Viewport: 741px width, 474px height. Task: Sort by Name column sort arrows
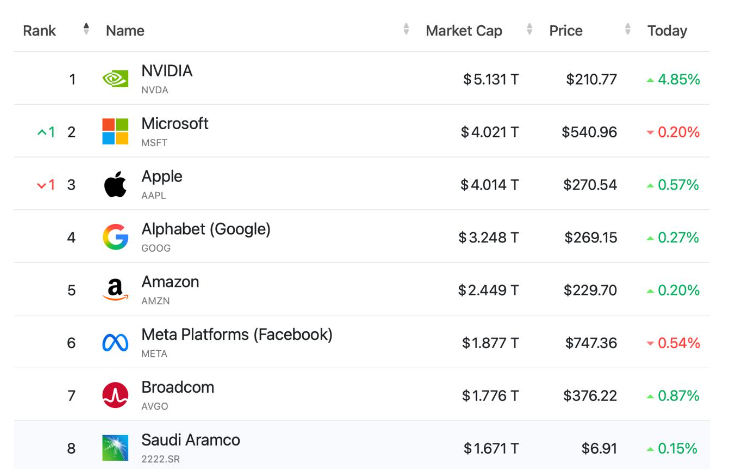(x=406, y=30)
